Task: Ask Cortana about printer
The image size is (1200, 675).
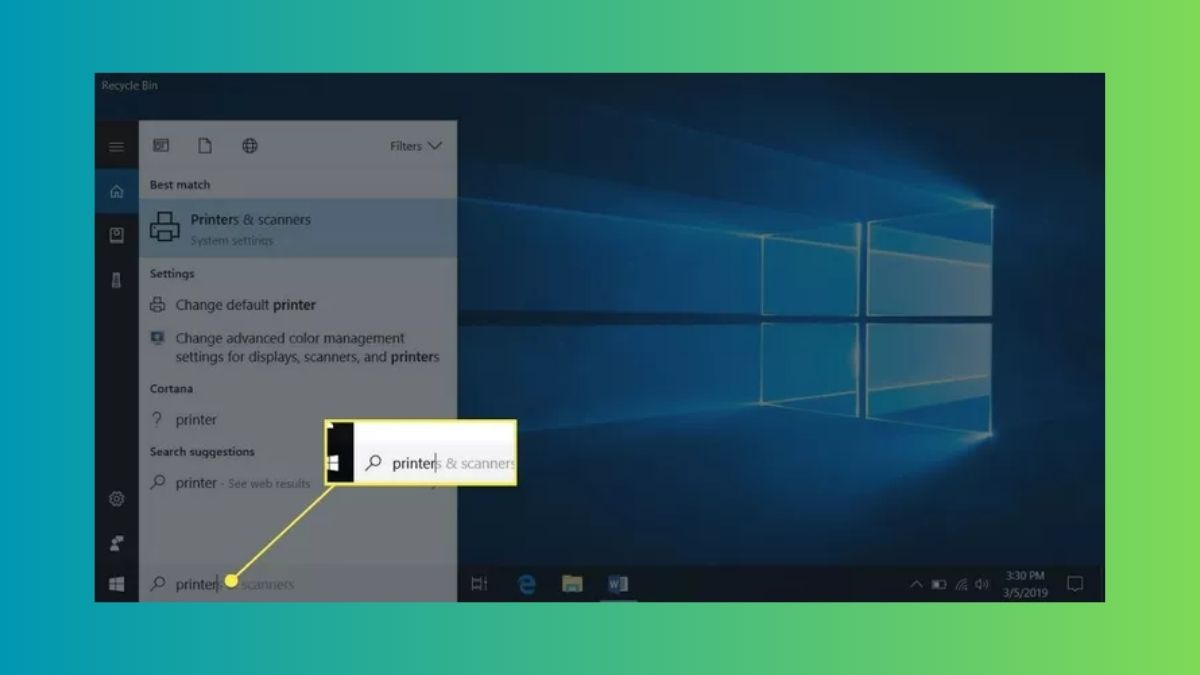Action: [x=196, y=420]
